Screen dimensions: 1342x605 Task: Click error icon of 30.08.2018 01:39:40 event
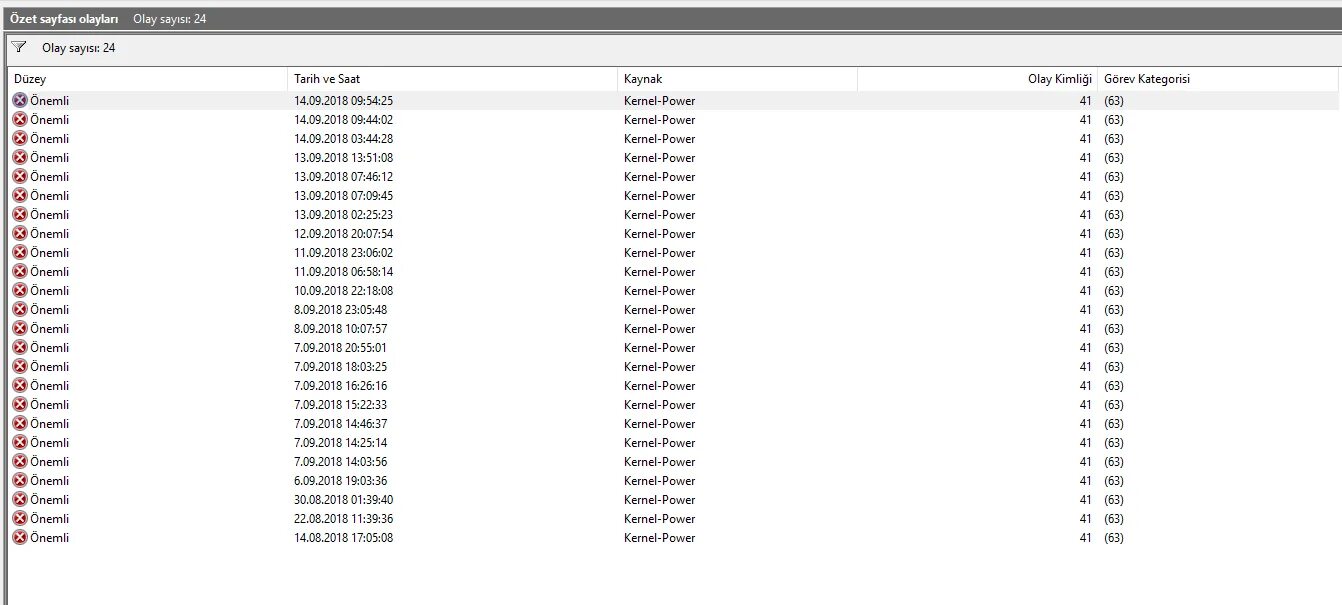[20, 499]
